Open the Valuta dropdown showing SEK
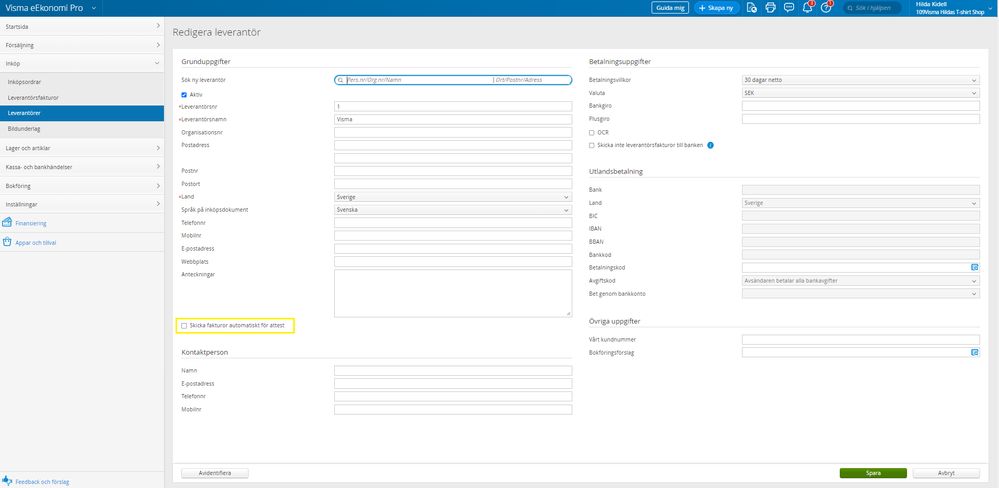 coord(860,93)
